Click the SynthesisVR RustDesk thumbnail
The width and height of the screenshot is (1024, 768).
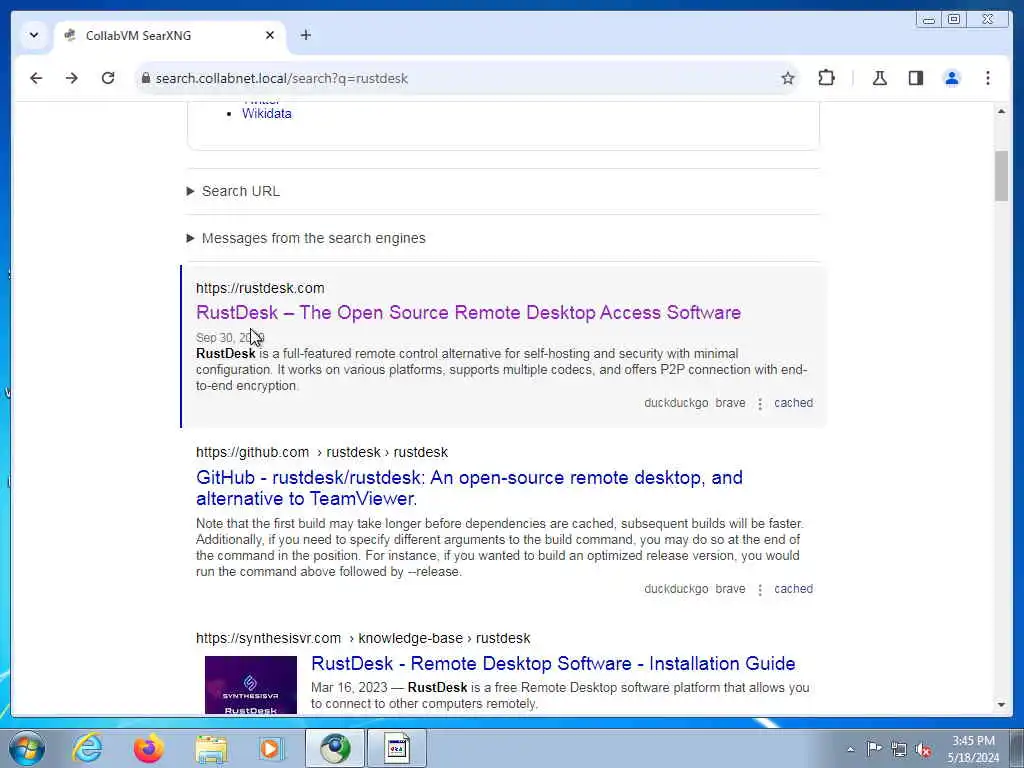coord(251,685)
